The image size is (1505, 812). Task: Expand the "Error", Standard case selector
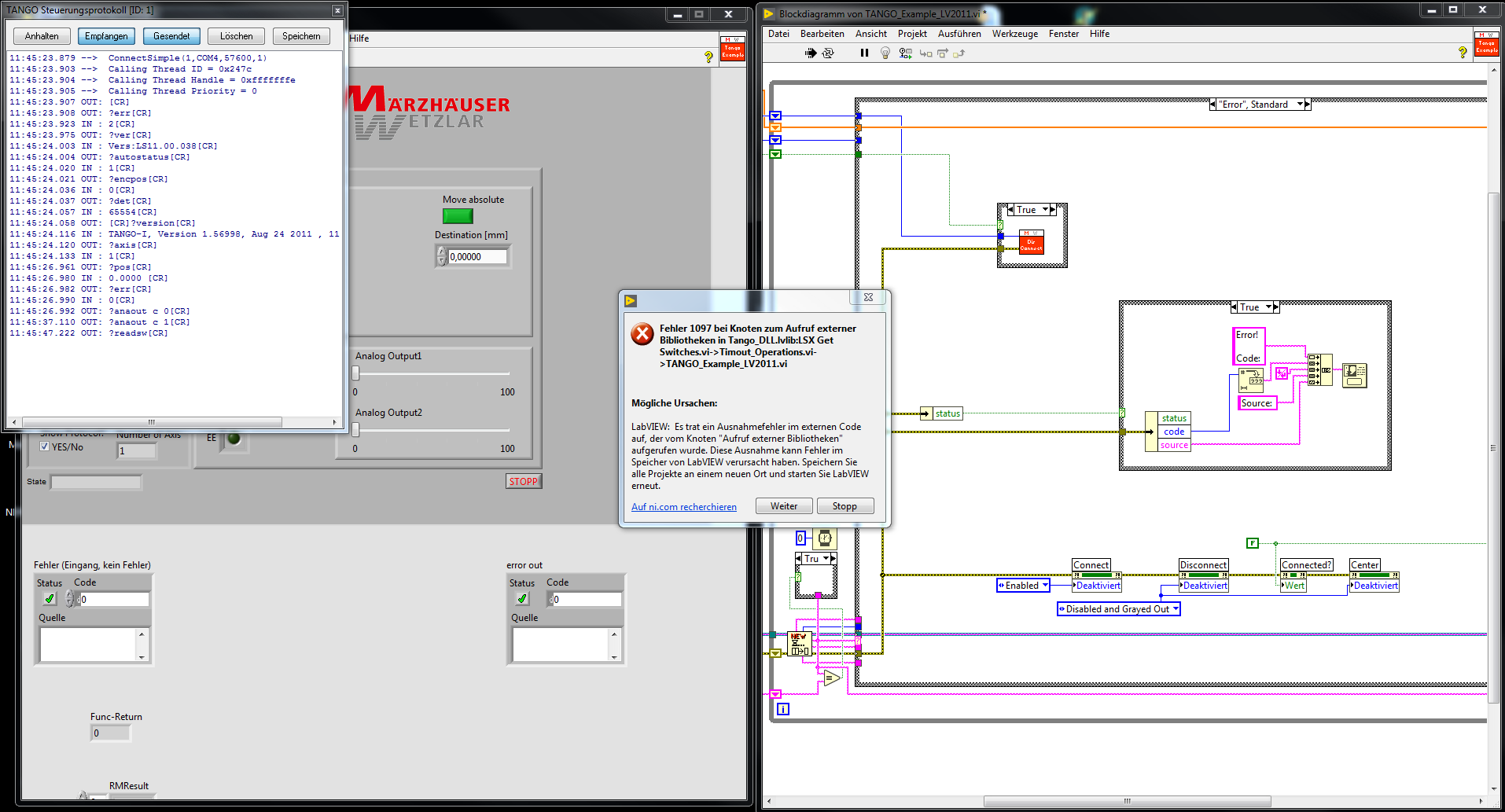click(1300, 105)
